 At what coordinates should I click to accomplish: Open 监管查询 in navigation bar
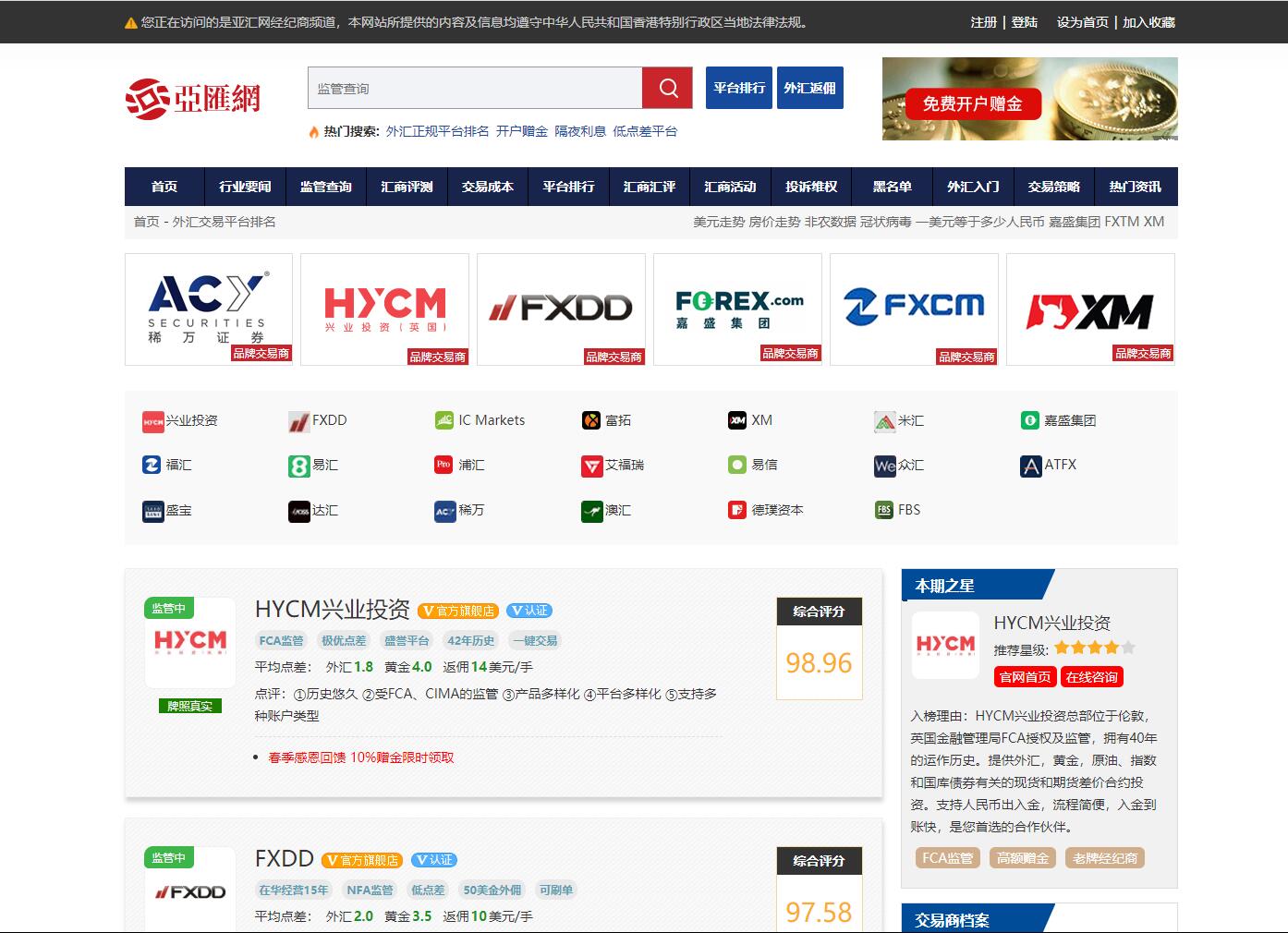point(325,187)
